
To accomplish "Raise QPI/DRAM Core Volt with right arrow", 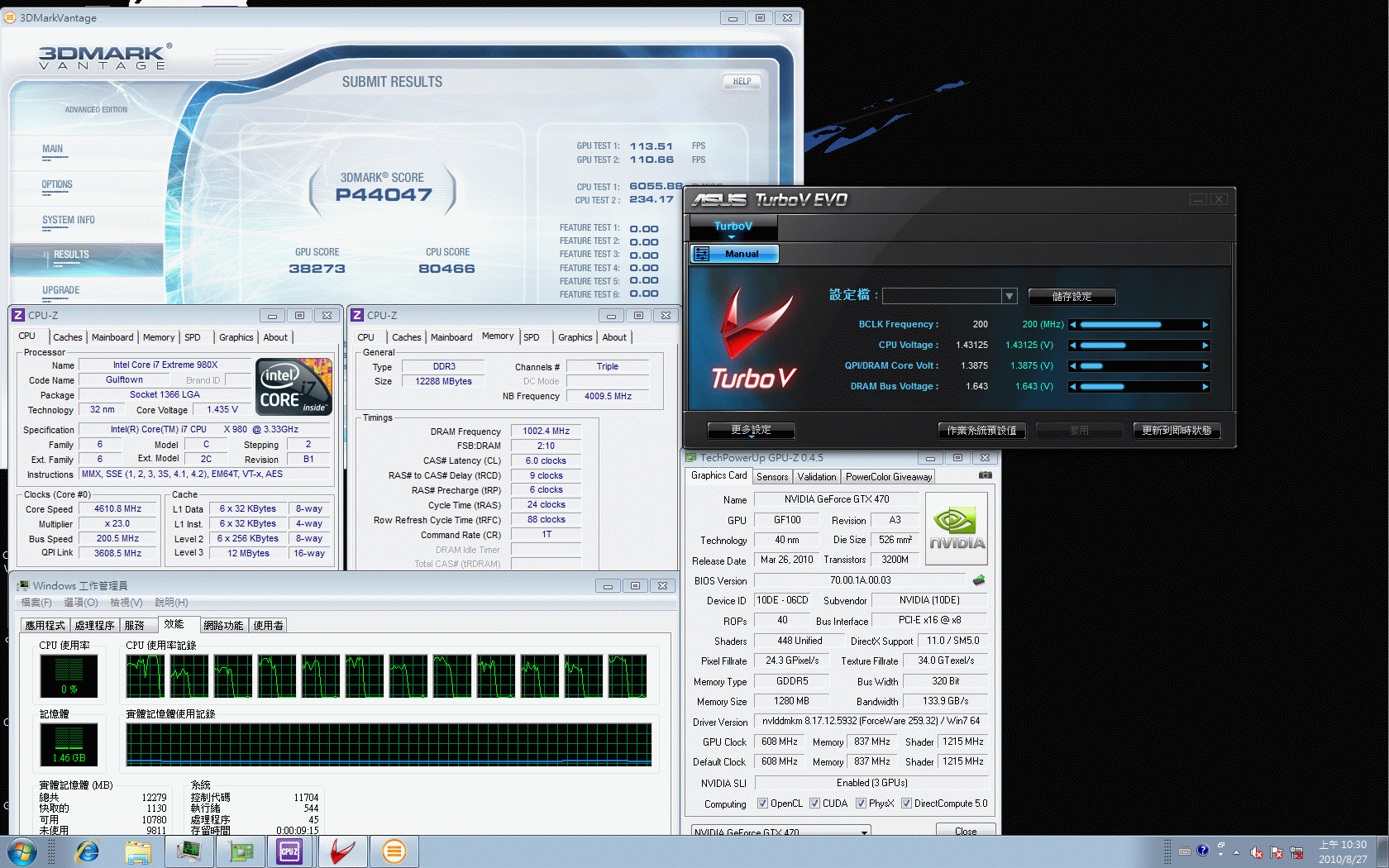I will [1205, 366].
